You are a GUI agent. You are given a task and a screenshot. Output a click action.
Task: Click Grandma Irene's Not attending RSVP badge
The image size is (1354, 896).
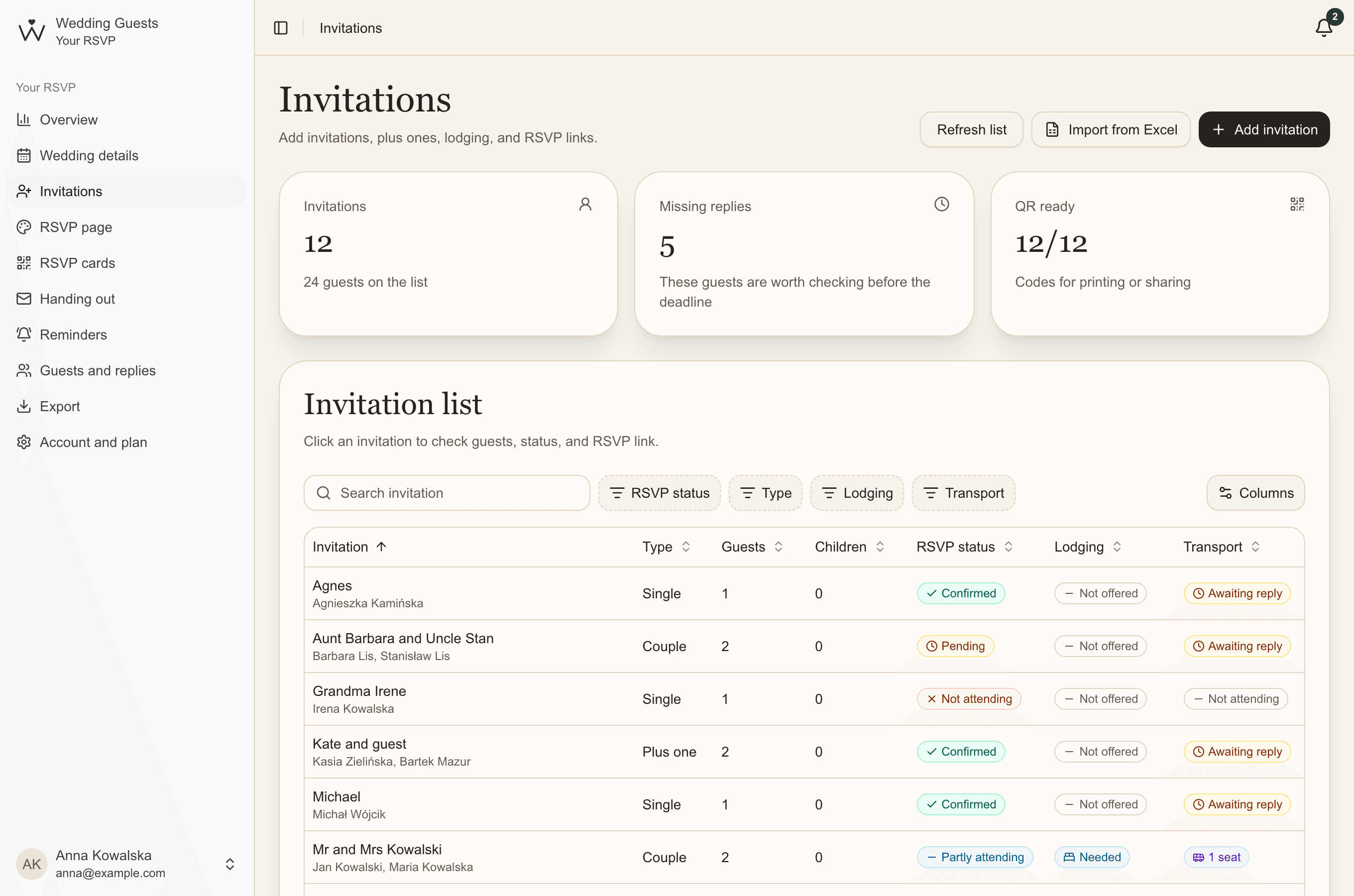(969, 699)
